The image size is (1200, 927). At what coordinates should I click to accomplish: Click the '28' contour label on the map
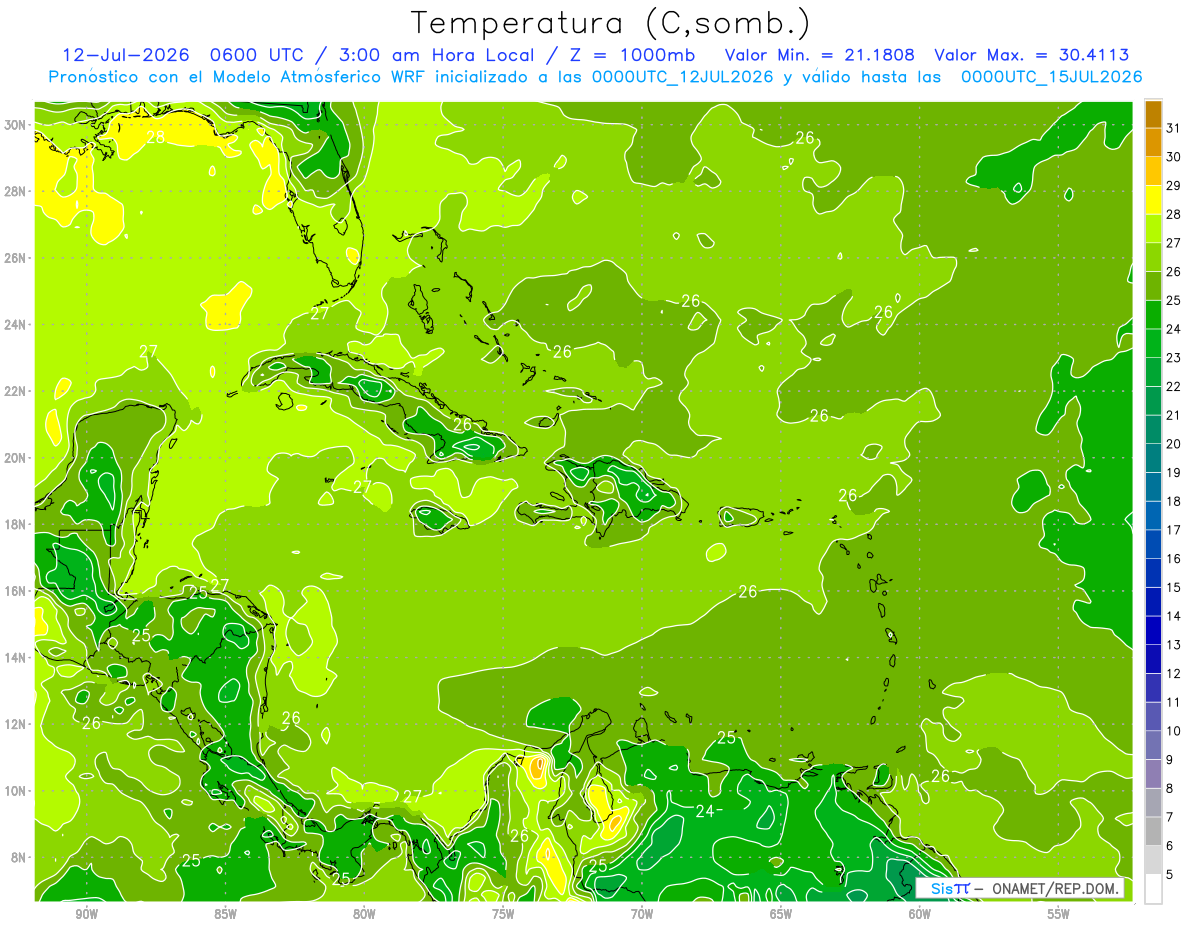(x=155, y=137)
